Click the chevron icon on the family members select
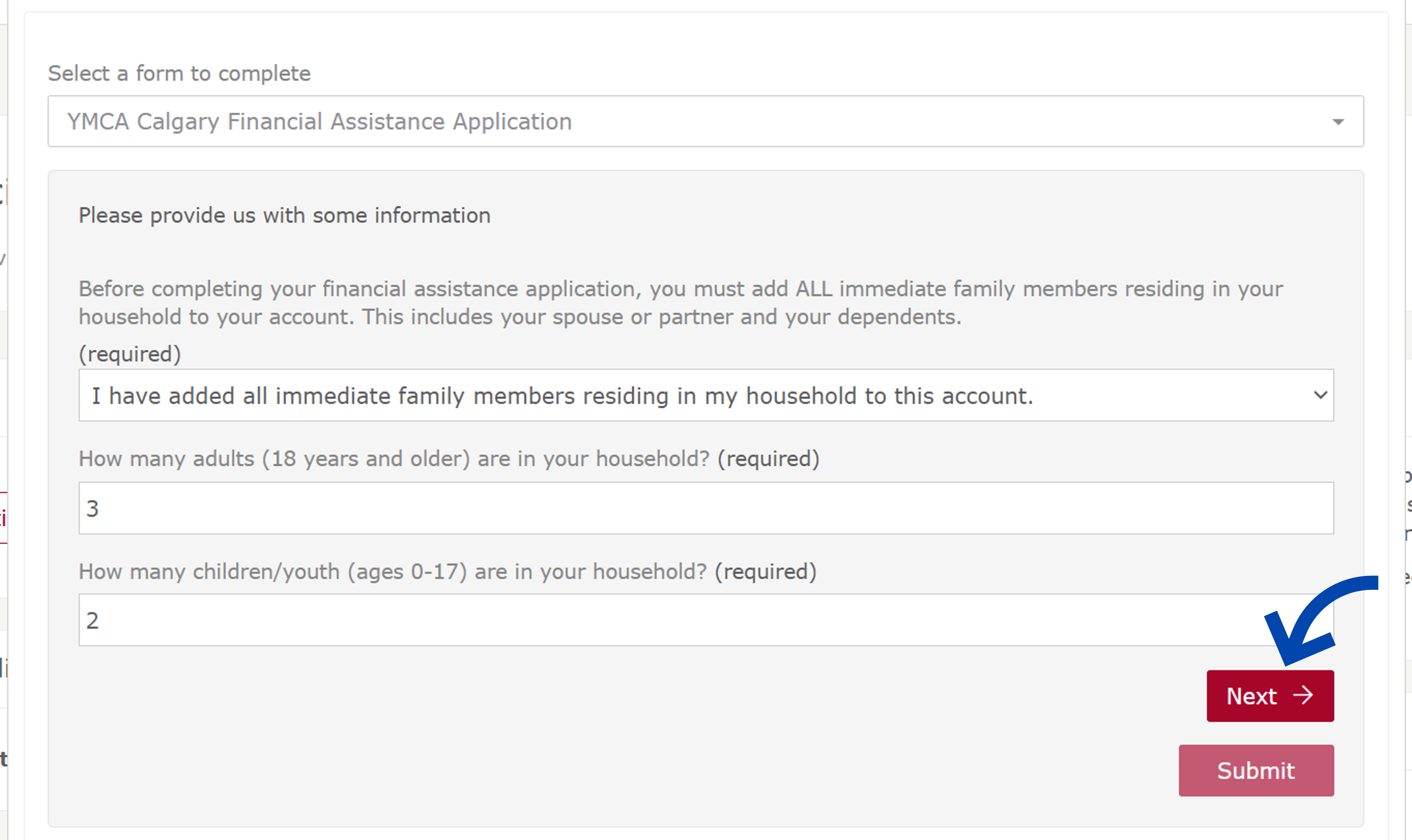Image resolution: width=1412 pixels, height=840 pixels. point(1320,395)
